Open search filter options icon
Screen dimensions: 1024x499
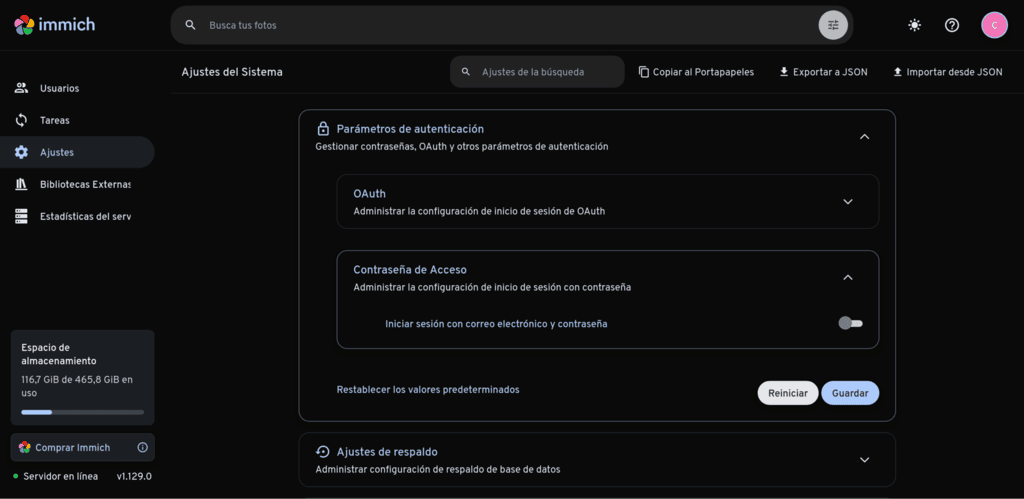point(833,25)
